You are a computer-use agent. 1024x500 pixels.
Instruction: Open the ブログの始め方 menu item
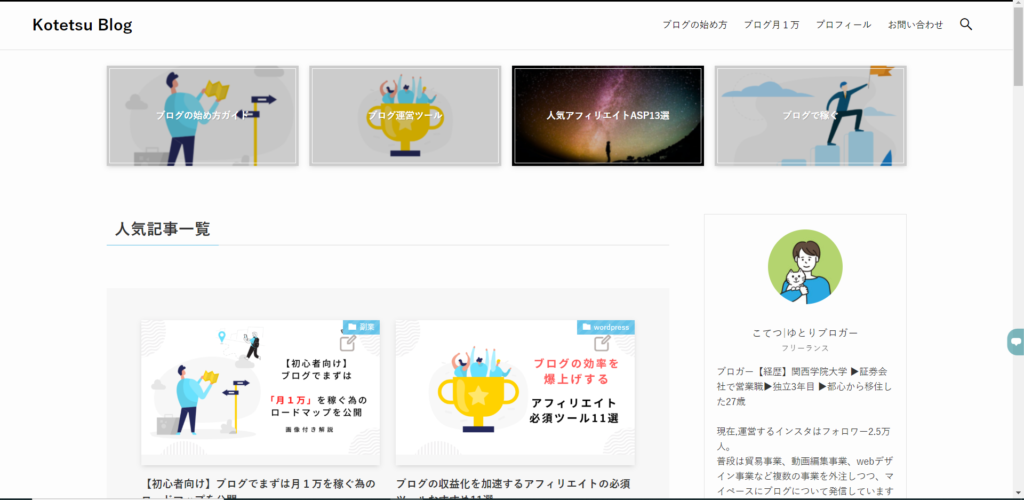pyautogui.click(x=694, y=25)
